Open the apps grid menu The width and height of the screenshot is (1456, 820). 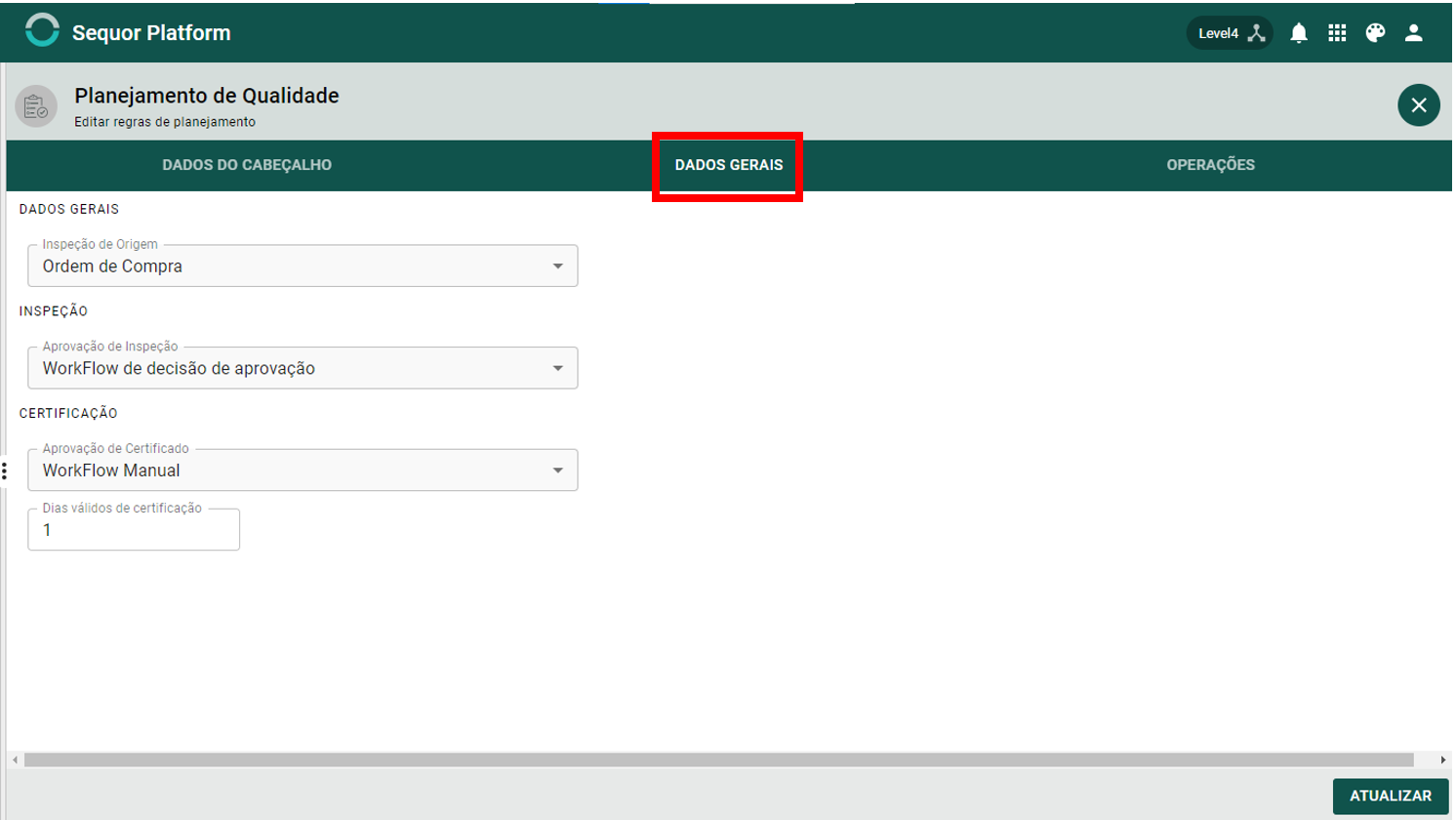click(x=1337, y=33)
